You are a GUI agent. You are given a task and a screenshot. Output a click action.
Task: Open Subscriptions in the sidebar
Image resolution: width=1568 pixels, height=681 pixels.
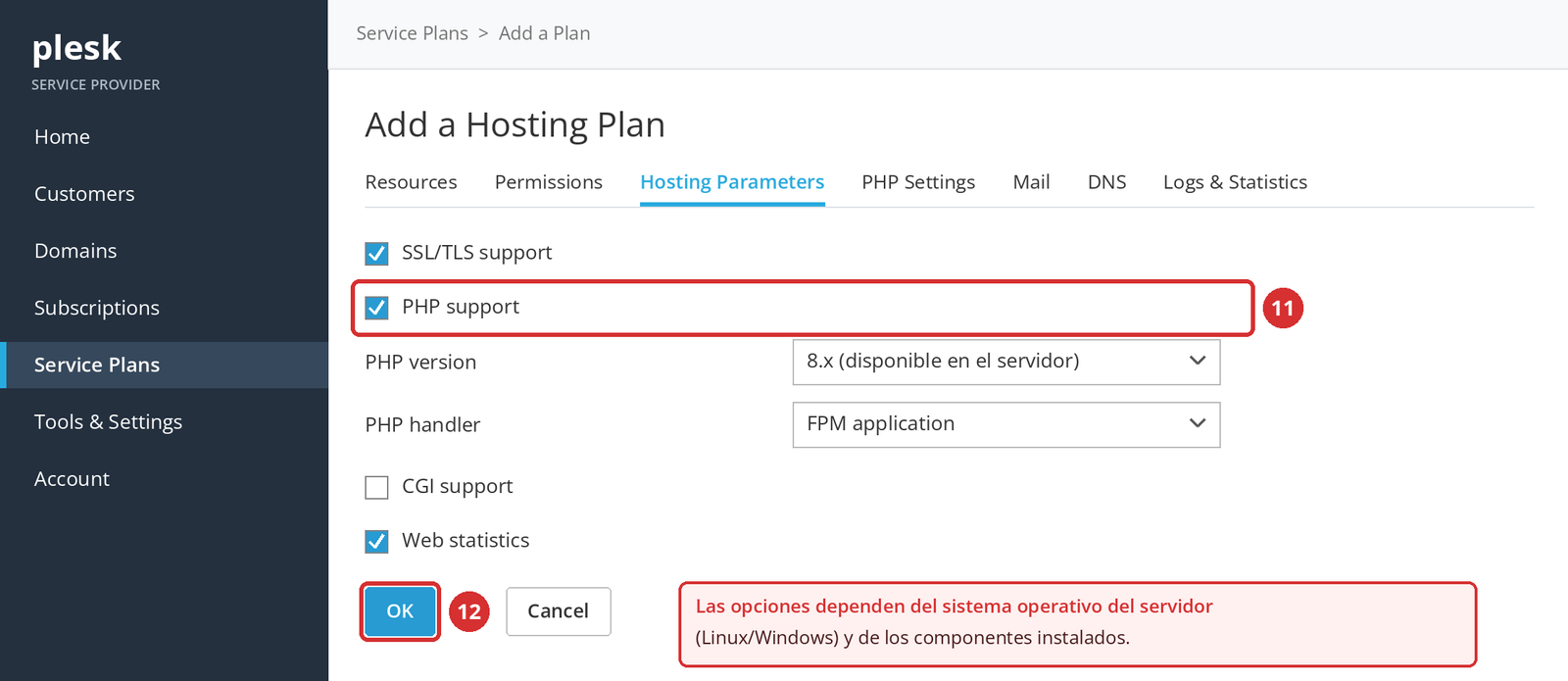pyautogui.click(x=97, y=308)
